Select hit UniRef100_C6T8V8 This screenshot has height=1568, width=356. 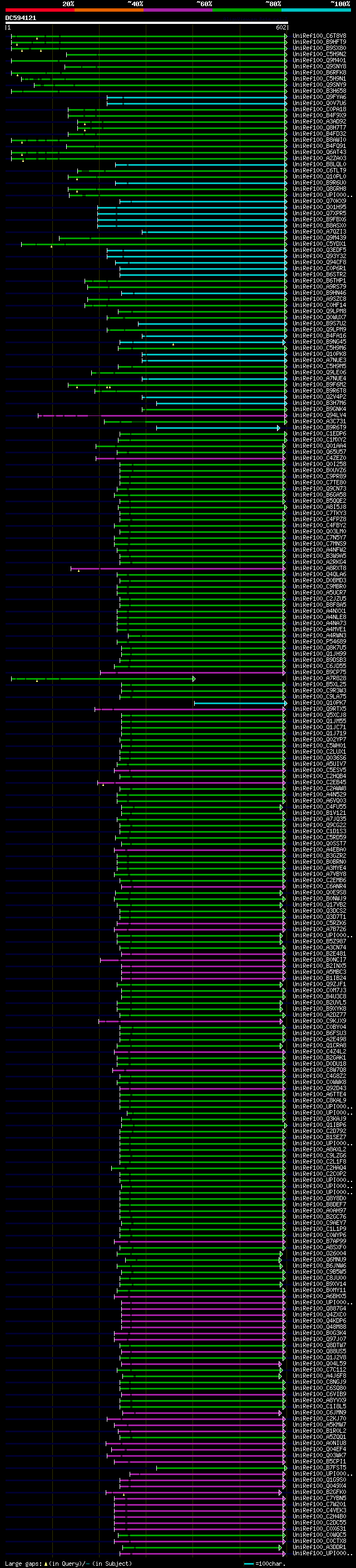point(319,36)
